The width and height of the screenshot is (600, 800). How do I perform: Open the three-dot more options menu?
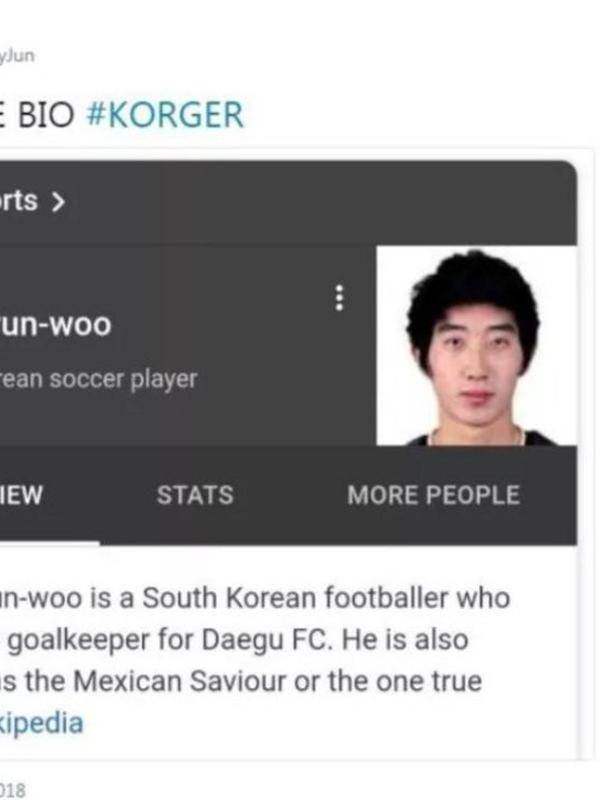(x=339, y=298)
